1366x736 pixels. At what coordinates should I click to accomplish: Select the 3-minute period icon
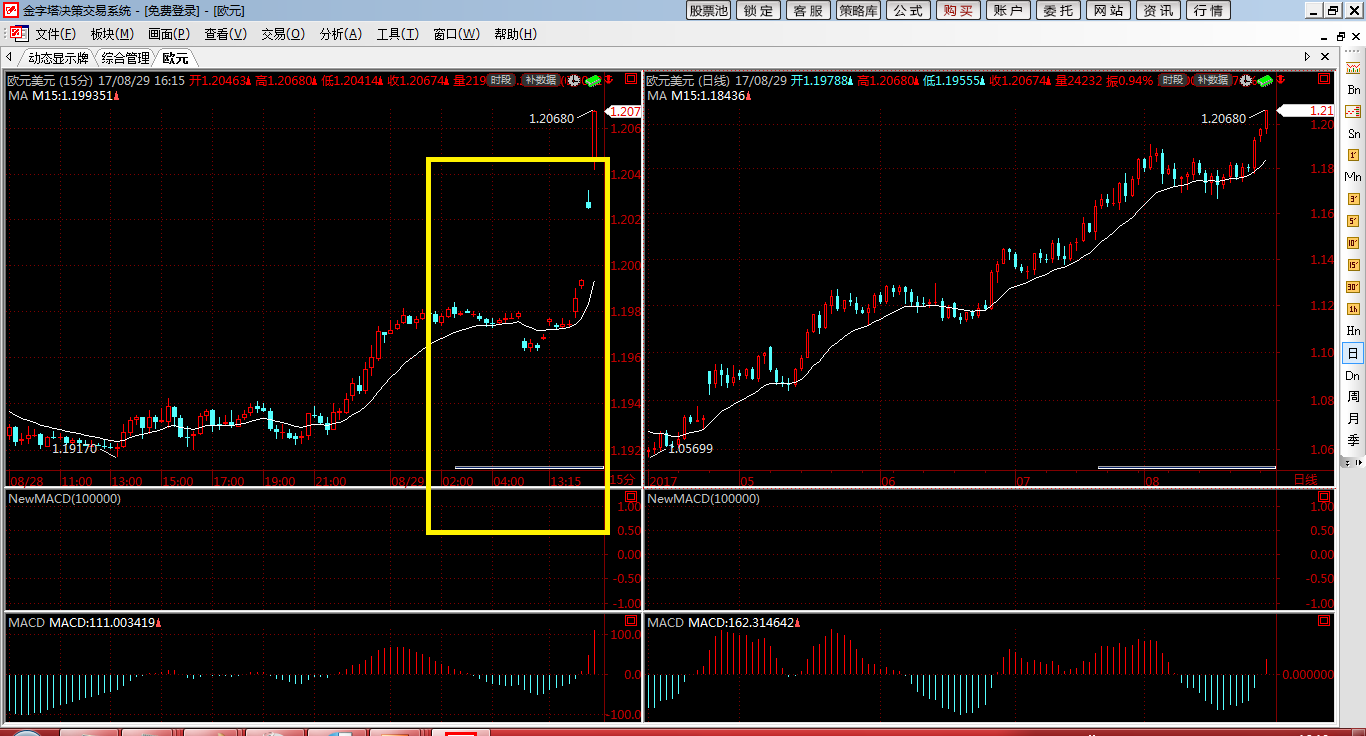(x=1353, y=199)
